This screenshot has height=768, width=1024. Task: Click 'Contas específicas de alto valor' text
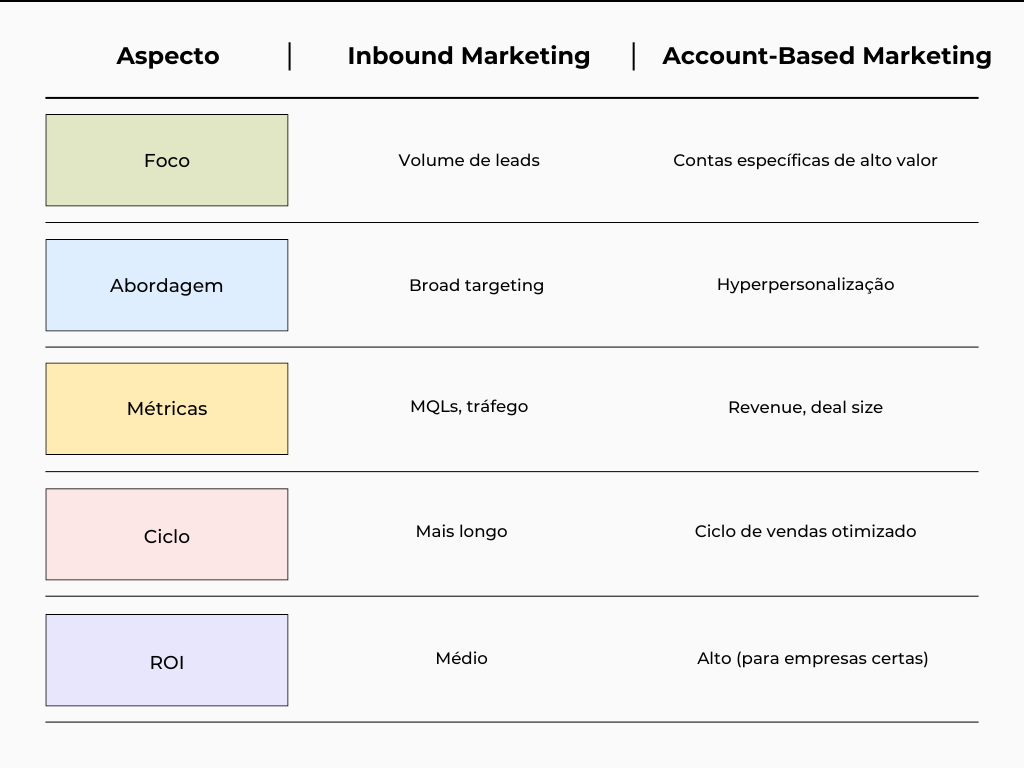tap(805, 161)
